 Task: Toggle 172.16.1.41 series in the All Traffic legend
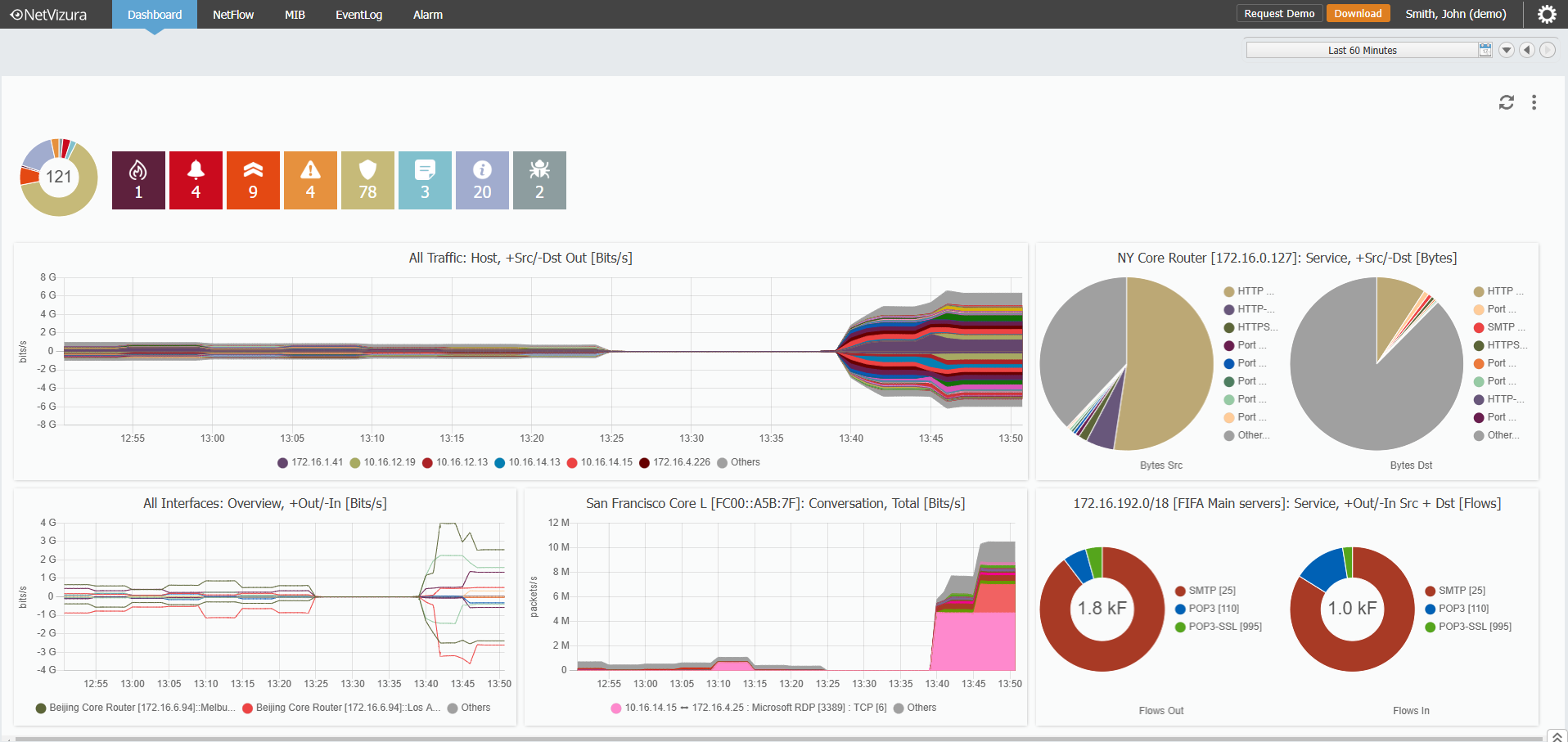pyautogui.click(x=310, y=462)
